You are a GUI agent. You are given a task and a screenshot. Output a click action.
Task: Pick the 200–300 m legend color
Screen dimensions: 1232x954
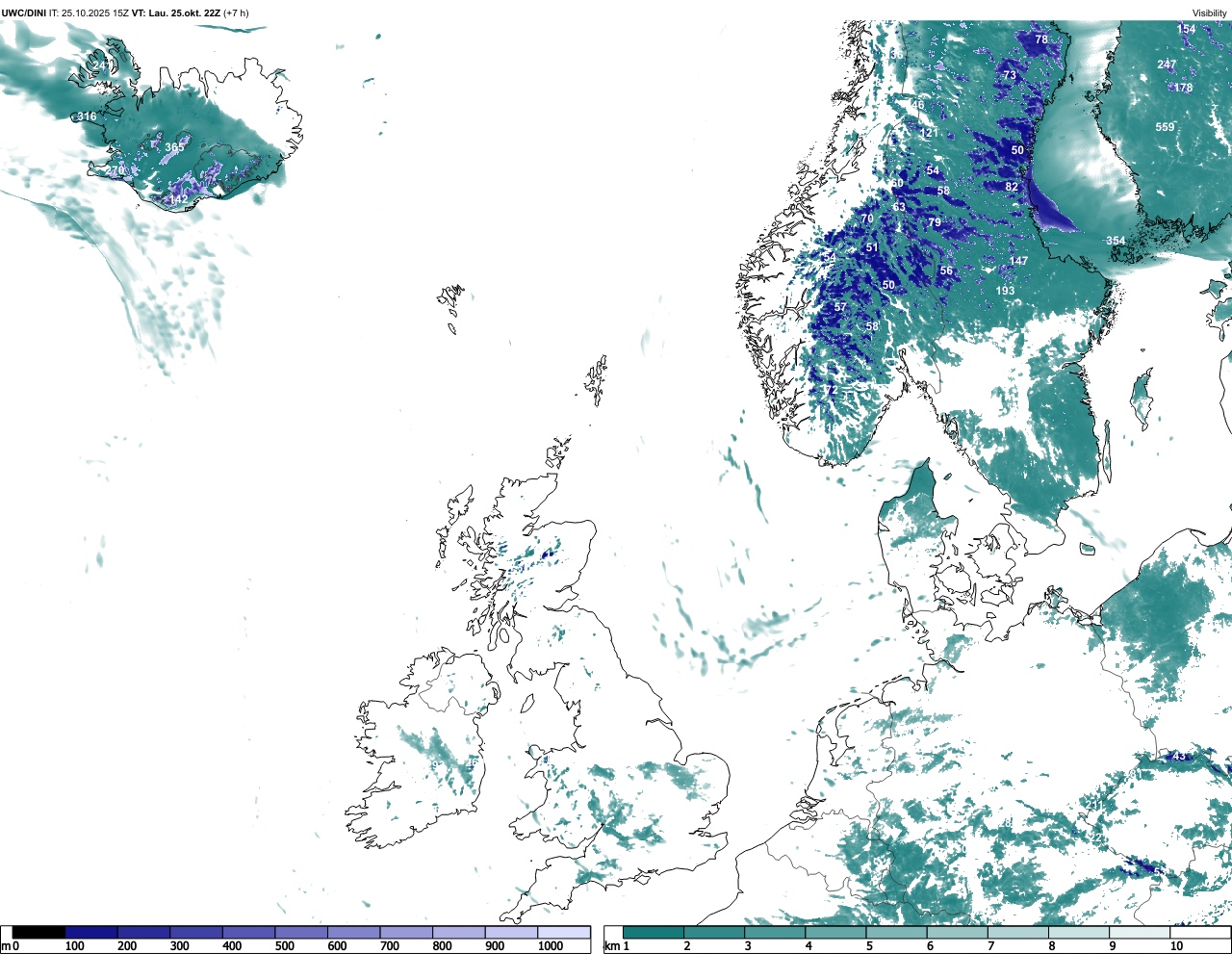click(144, 932)
